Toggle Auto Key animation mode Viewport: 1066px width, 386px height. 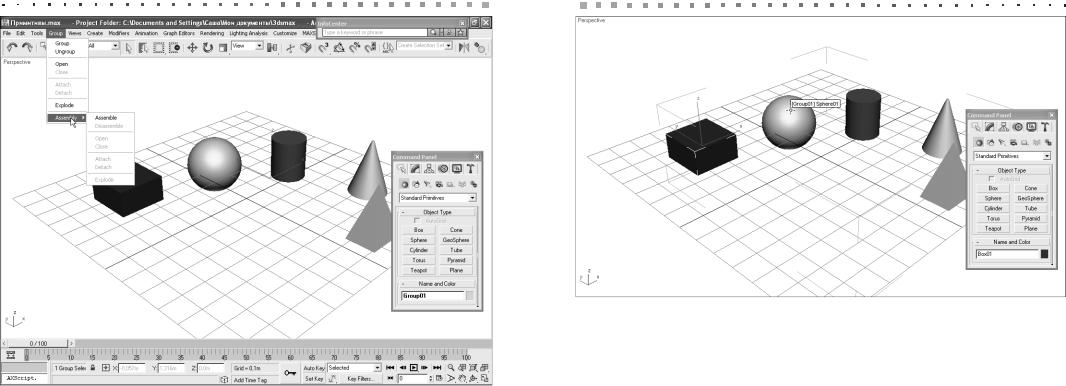pyautogui.click(x=314, y=368)
